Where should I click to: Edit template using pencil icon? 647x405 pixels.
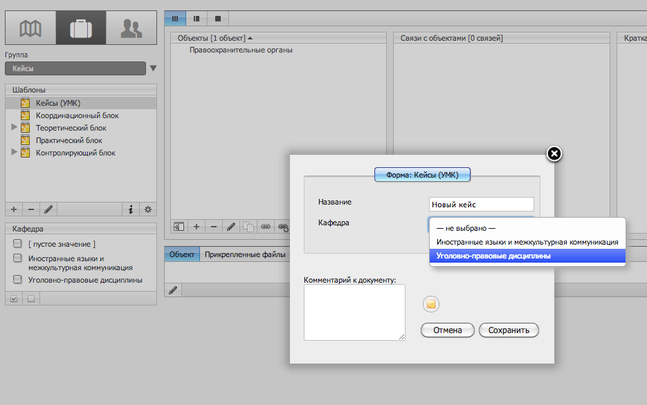(x=48, y=210)
